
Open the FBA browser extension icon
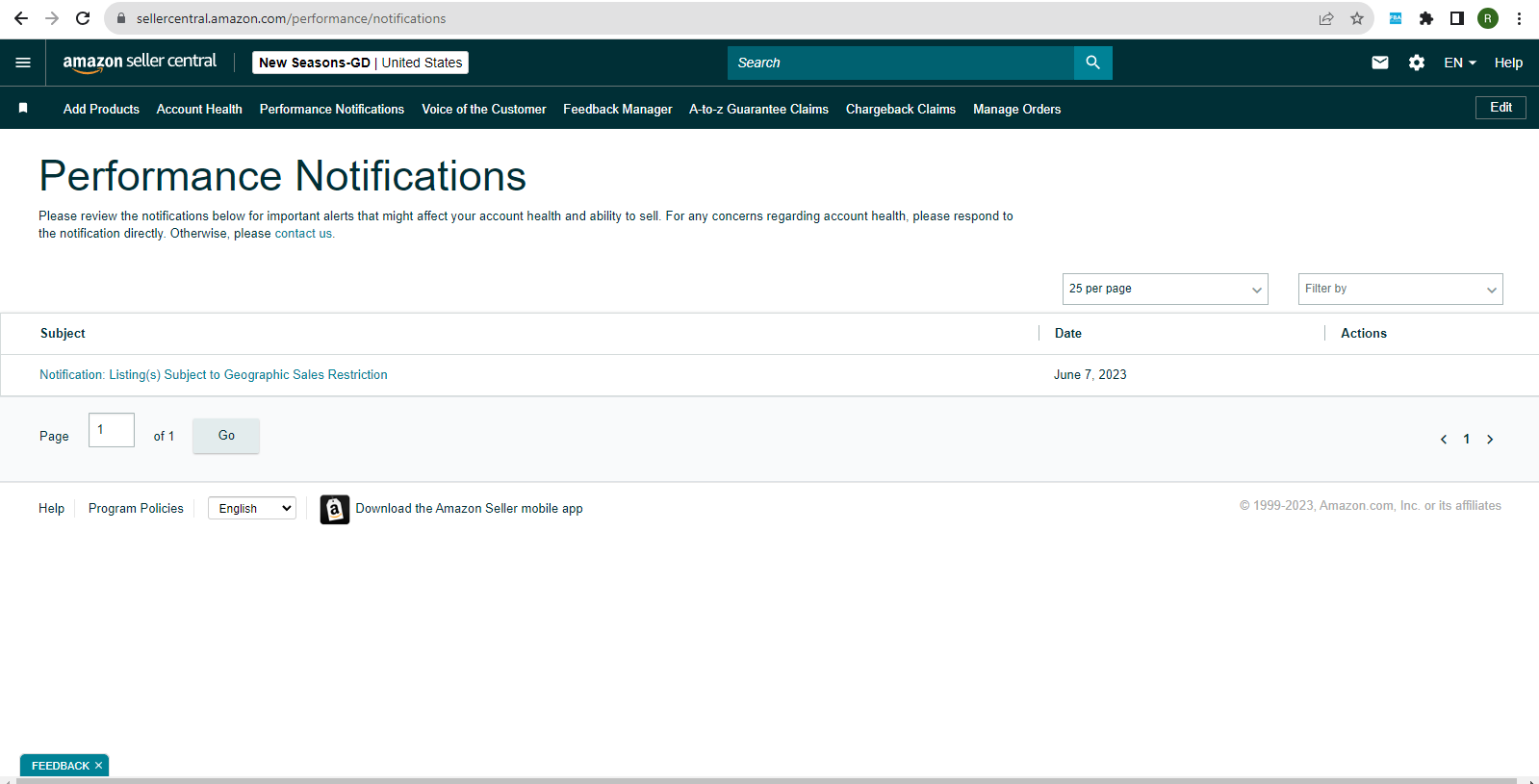(x=1396, y=18)
